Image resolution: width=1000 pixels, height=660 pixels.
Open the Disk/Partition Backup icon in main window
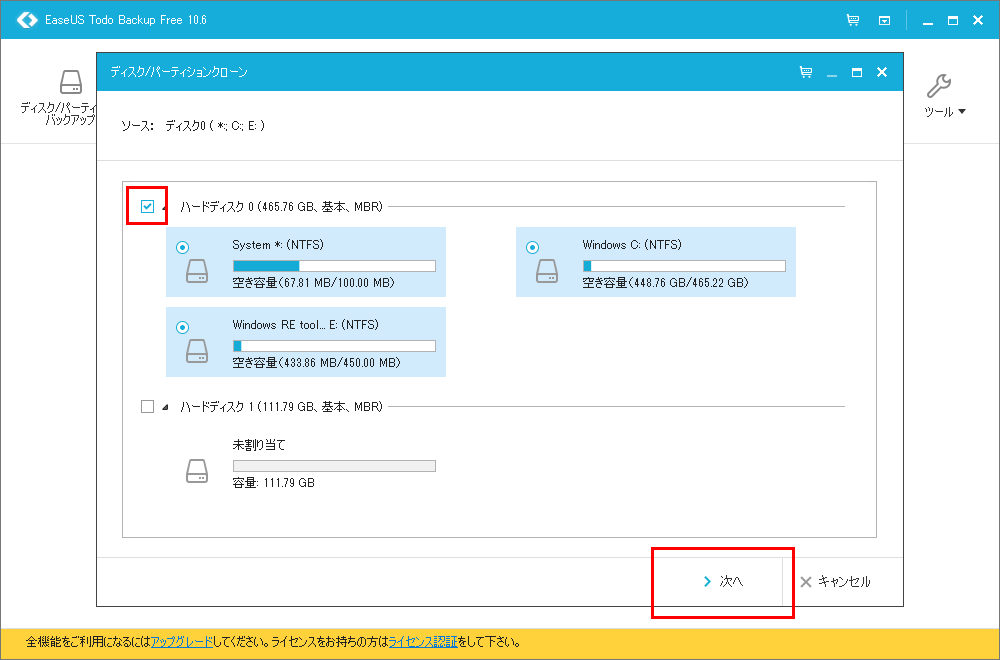(70, 82)
